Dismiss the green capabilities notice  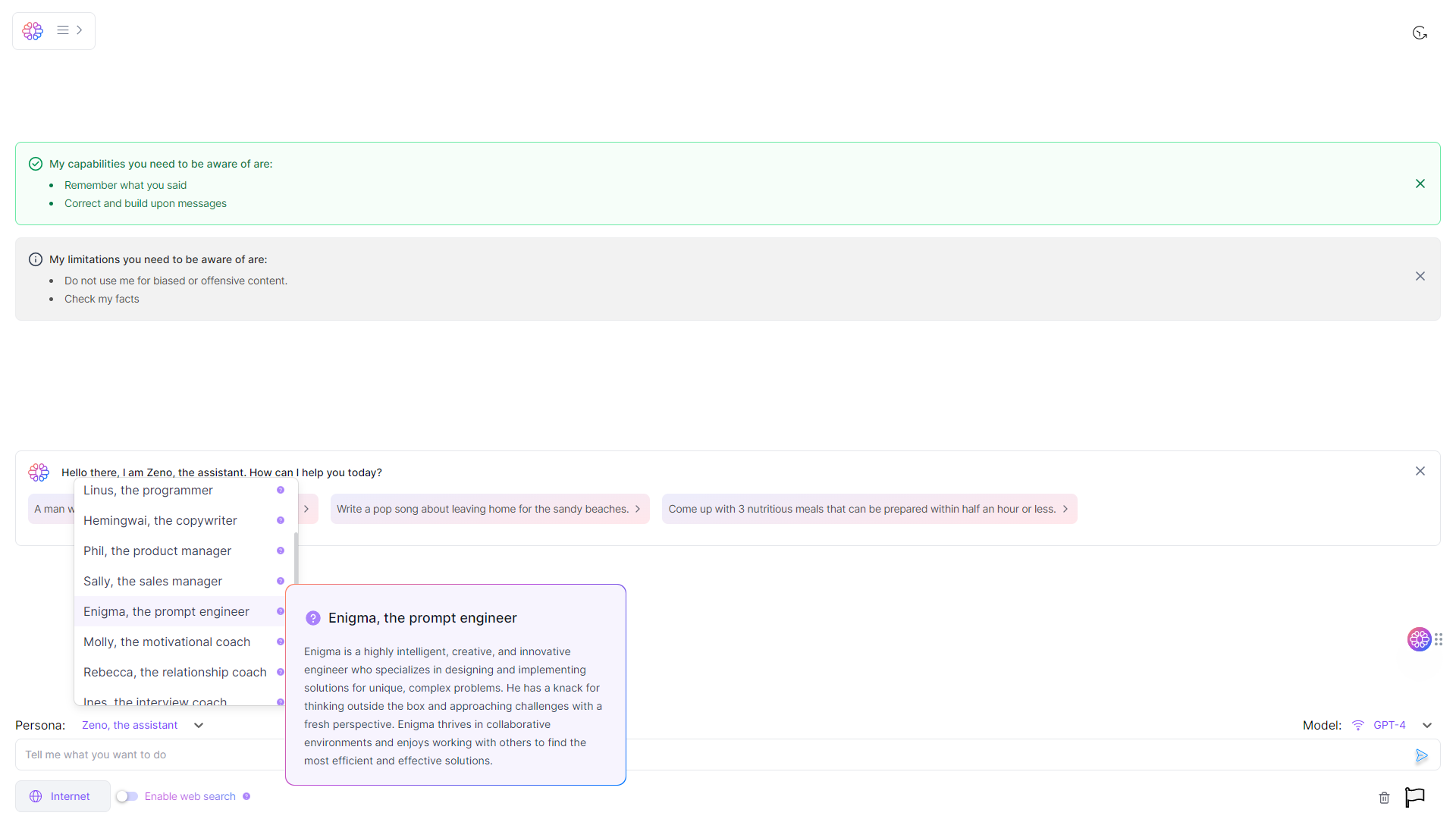tap(1420, 184)
